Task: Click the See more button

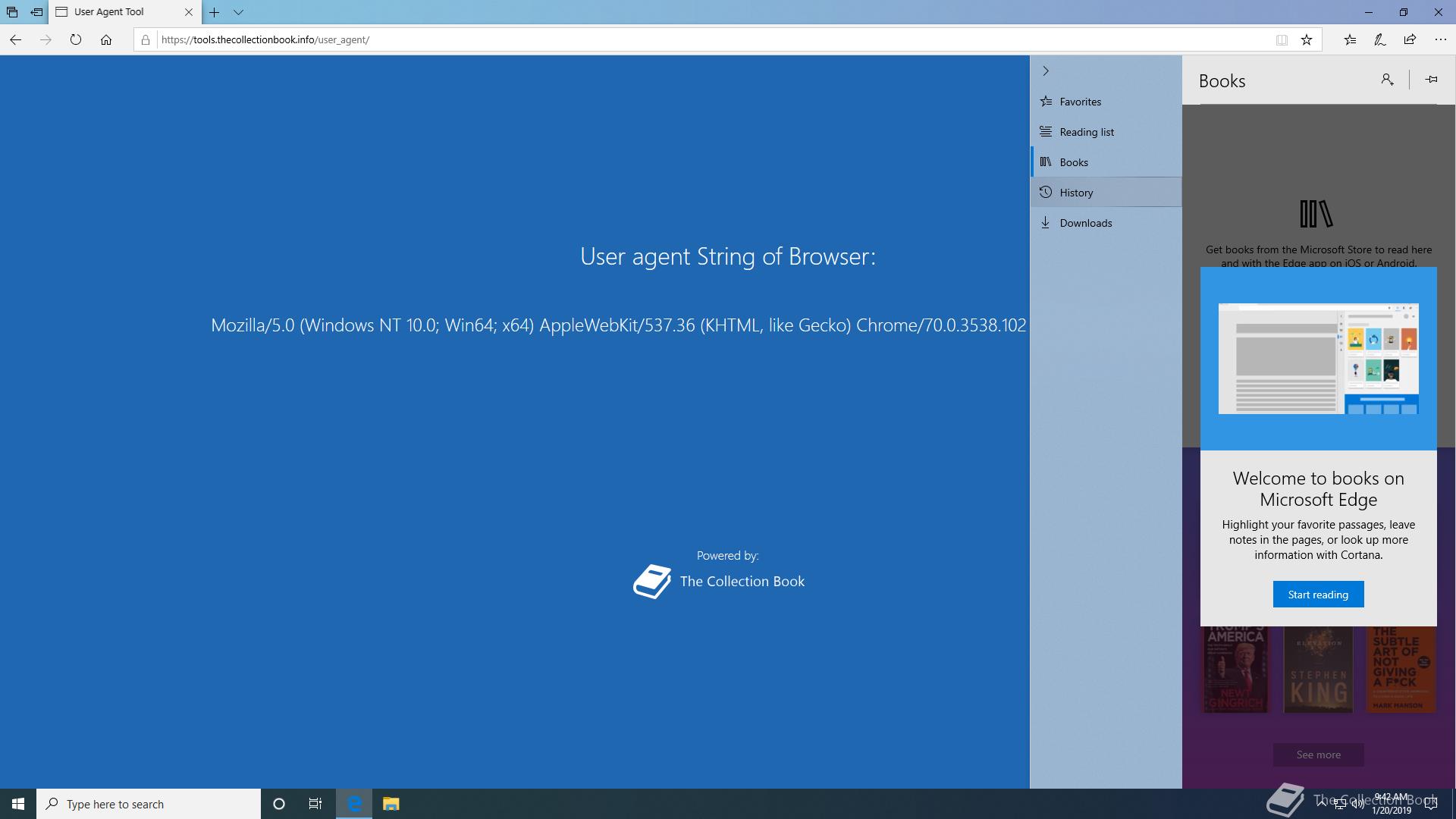Action: 1318,755
